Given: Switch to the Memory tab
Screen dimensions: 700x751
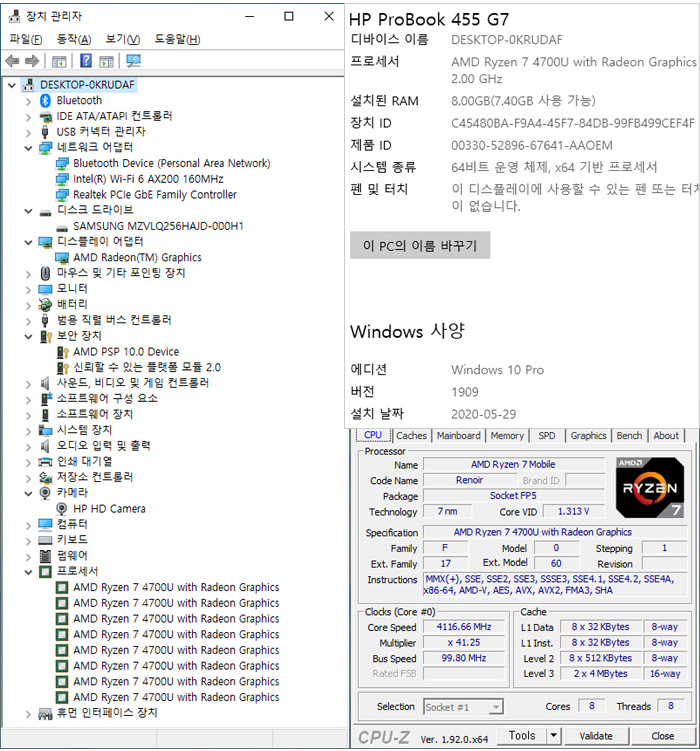Looking at the screenshot, I should [507, 436].
